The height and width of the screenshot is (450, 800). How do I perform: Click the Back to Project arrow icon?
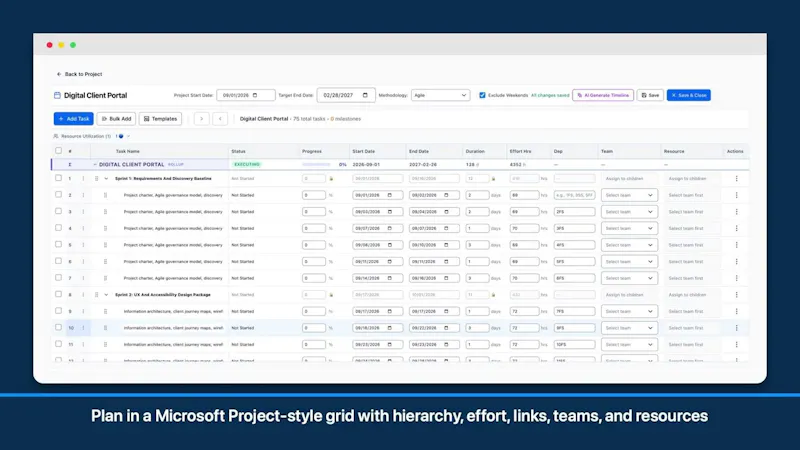click(59, 74)
